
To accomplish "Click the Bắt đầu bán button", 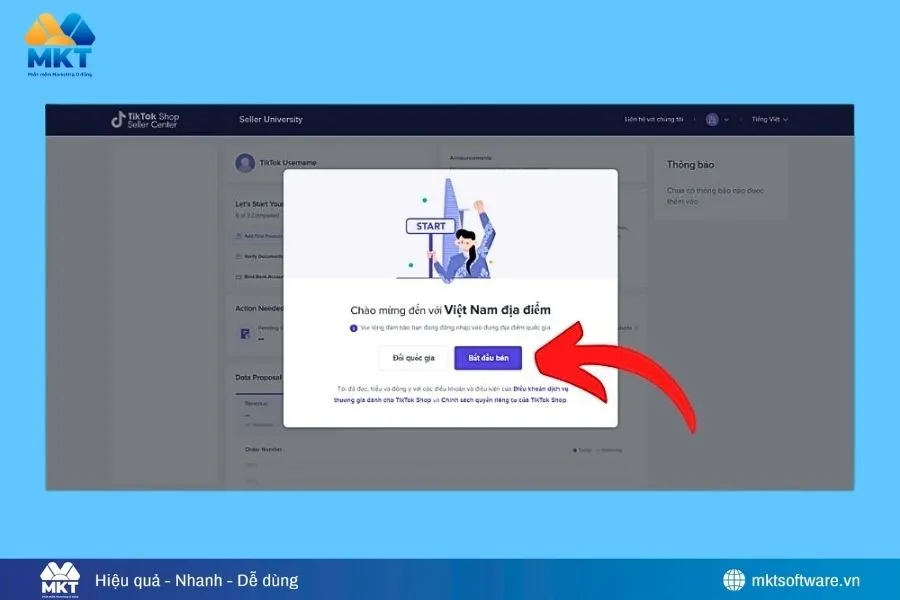I will click(x=488, y=357).
